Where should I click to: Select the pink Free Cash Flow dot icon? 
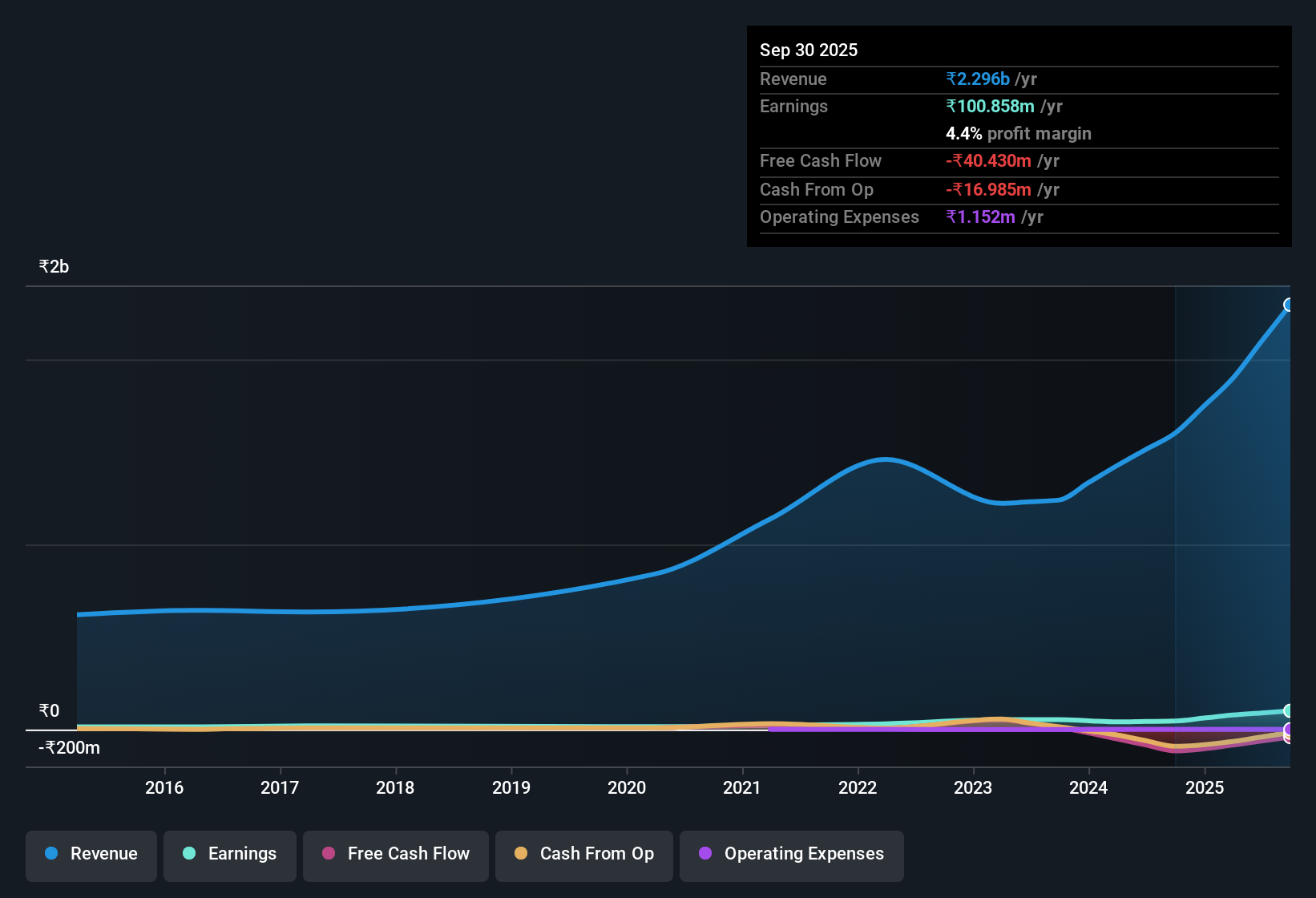329,854
